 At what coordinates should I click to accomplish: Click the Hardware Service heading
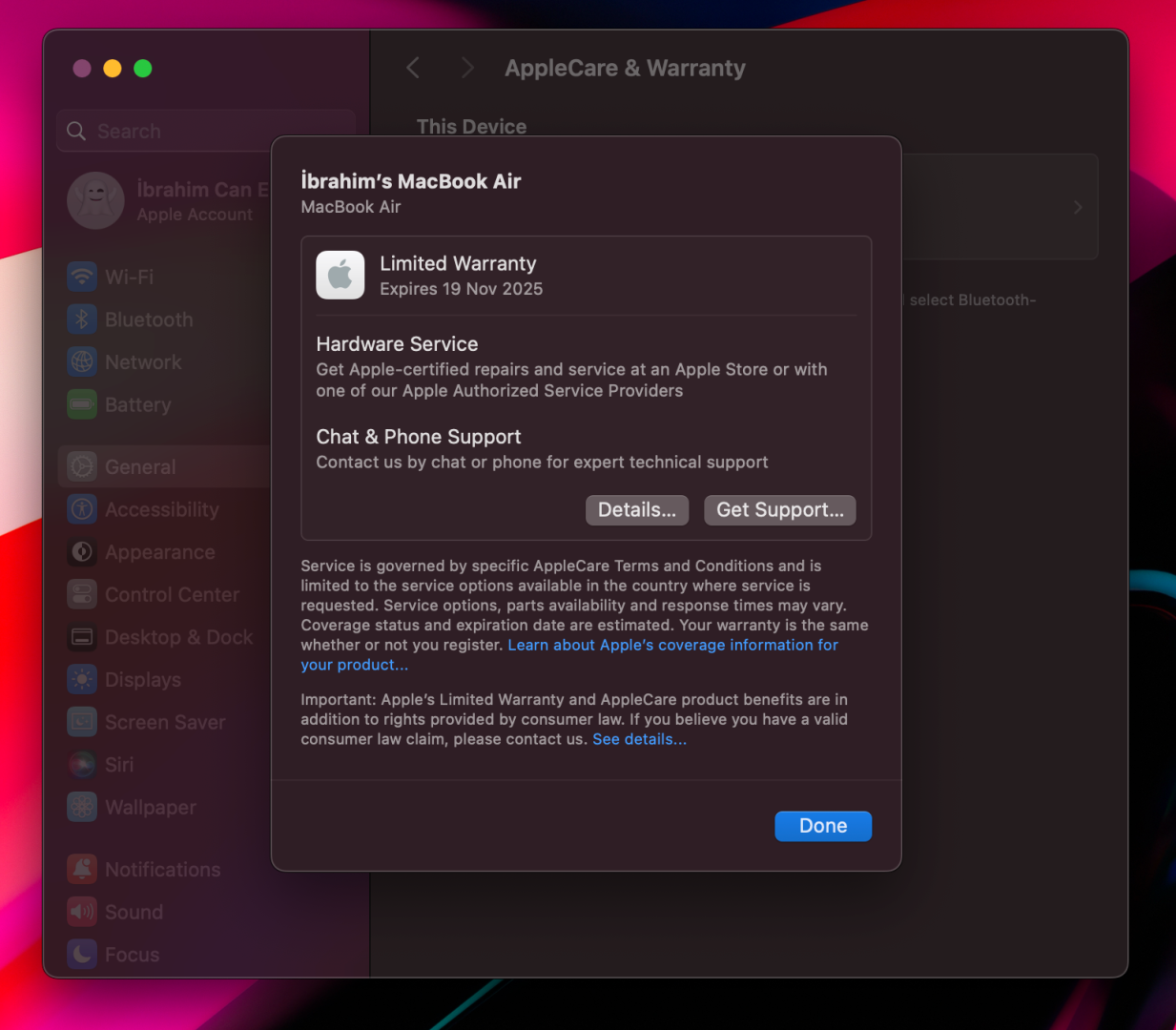click(x=397, y=344)
